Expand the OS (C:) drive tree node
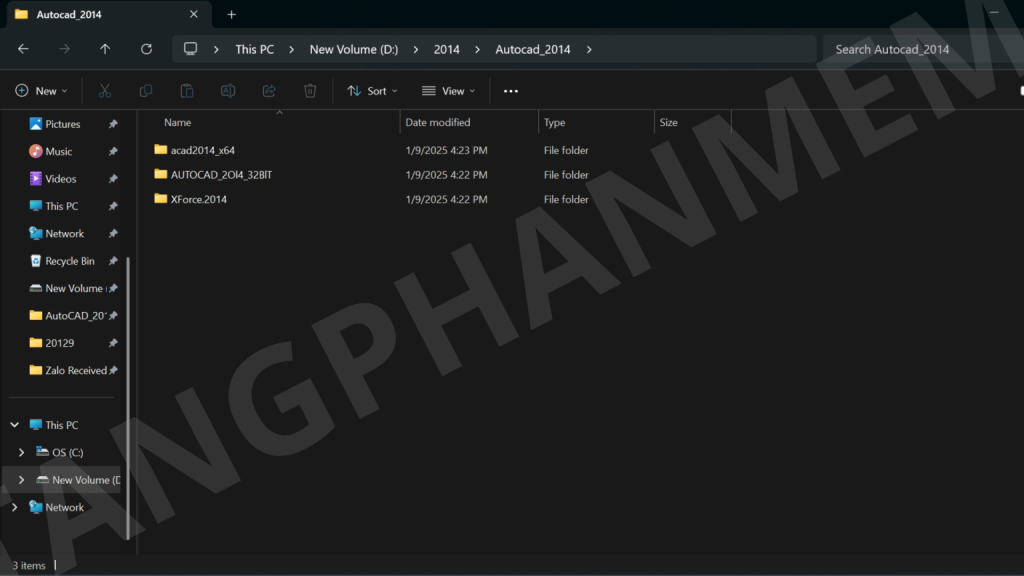Image resolution: width=1024 pixels, height=576 pixels. tap(22, 453)
